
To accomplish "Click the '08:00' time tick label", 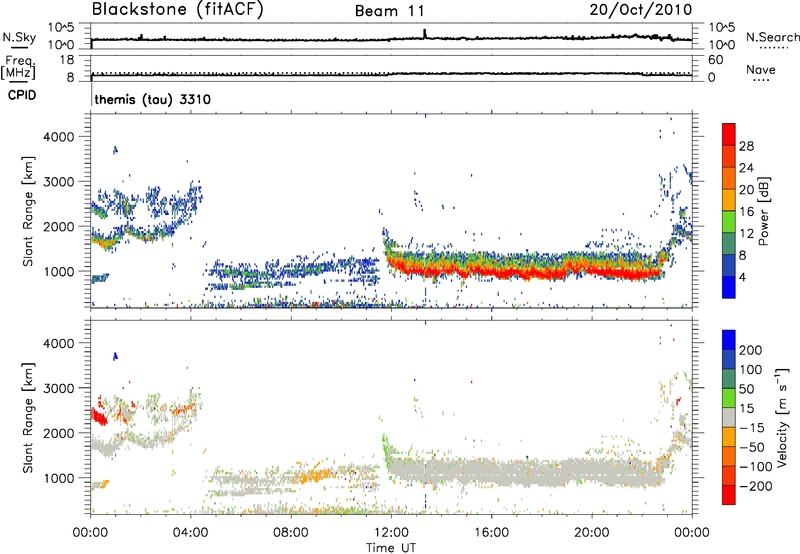I will click(x=291, y=533).
